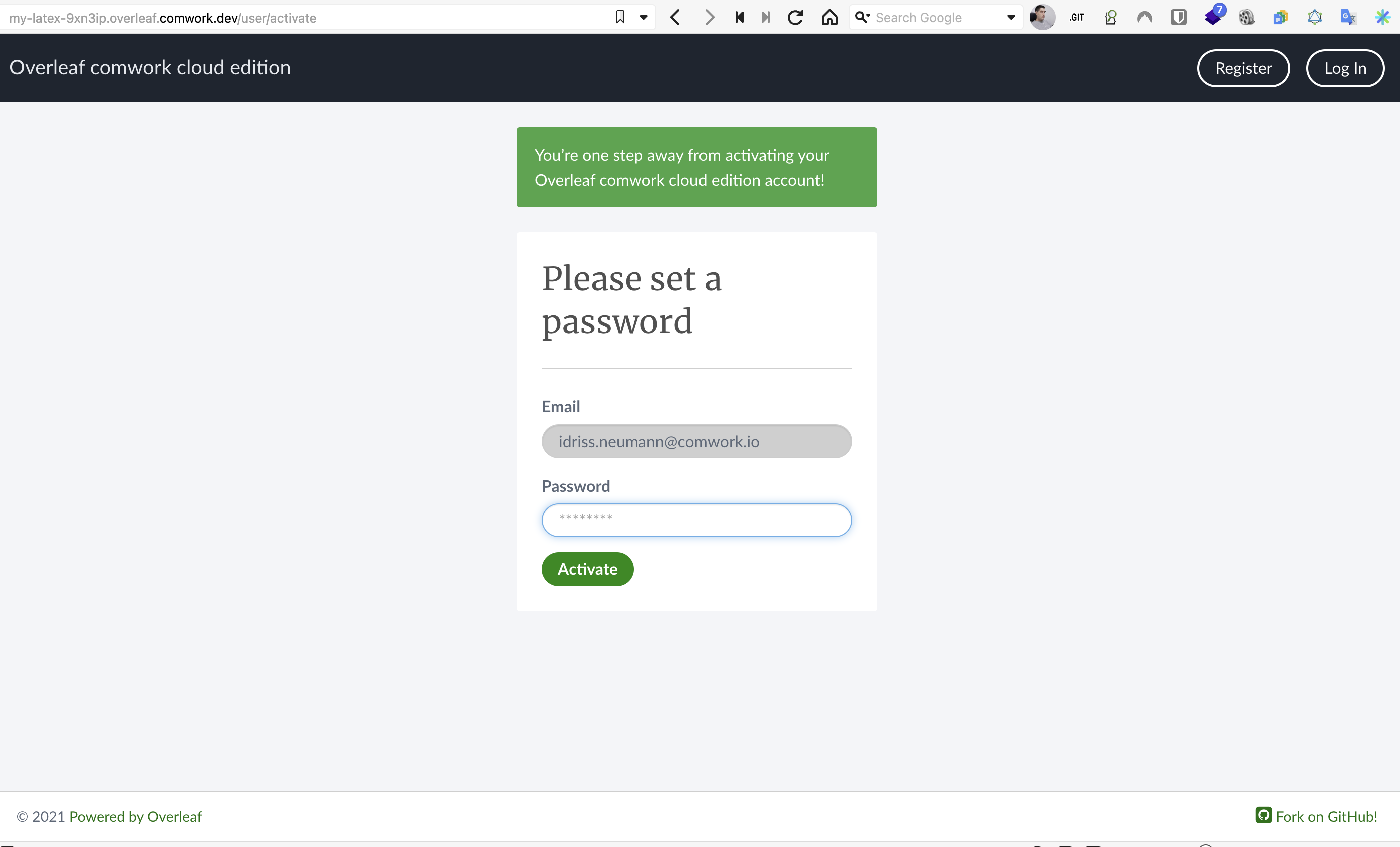Open the NordVPN mountain extension icon

click(1144, 17)
